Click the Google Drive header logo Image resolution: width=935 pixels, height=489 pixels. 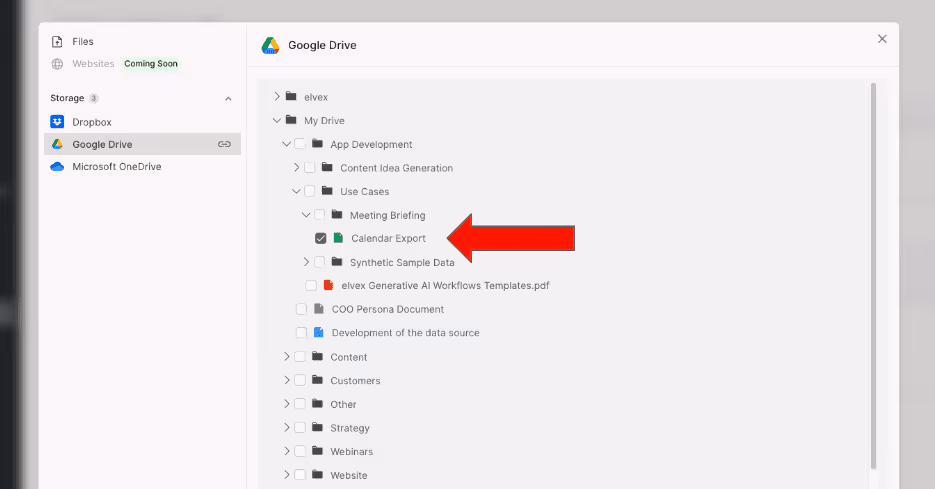click(x=271, y=45)
